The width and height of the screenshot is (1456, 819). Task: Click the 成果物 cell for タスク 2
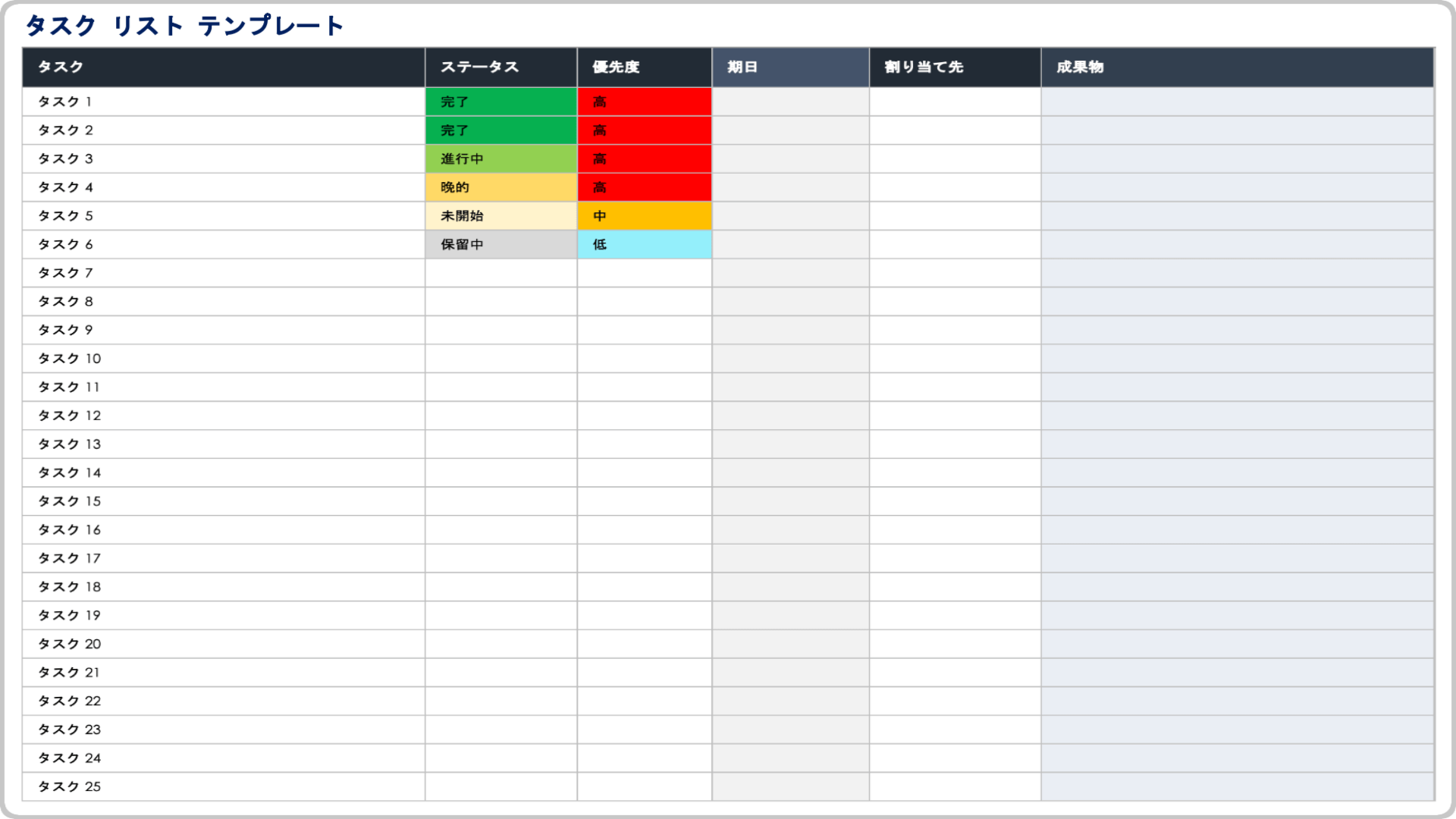point(1238,130)
